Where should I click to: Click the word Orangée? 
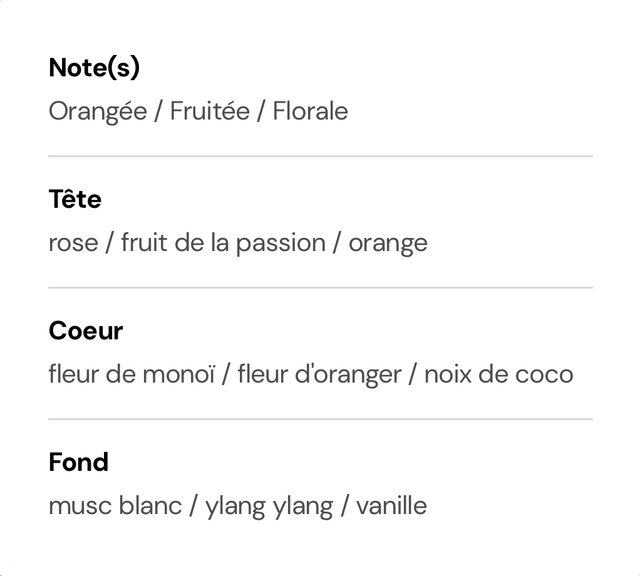(98, 111)
